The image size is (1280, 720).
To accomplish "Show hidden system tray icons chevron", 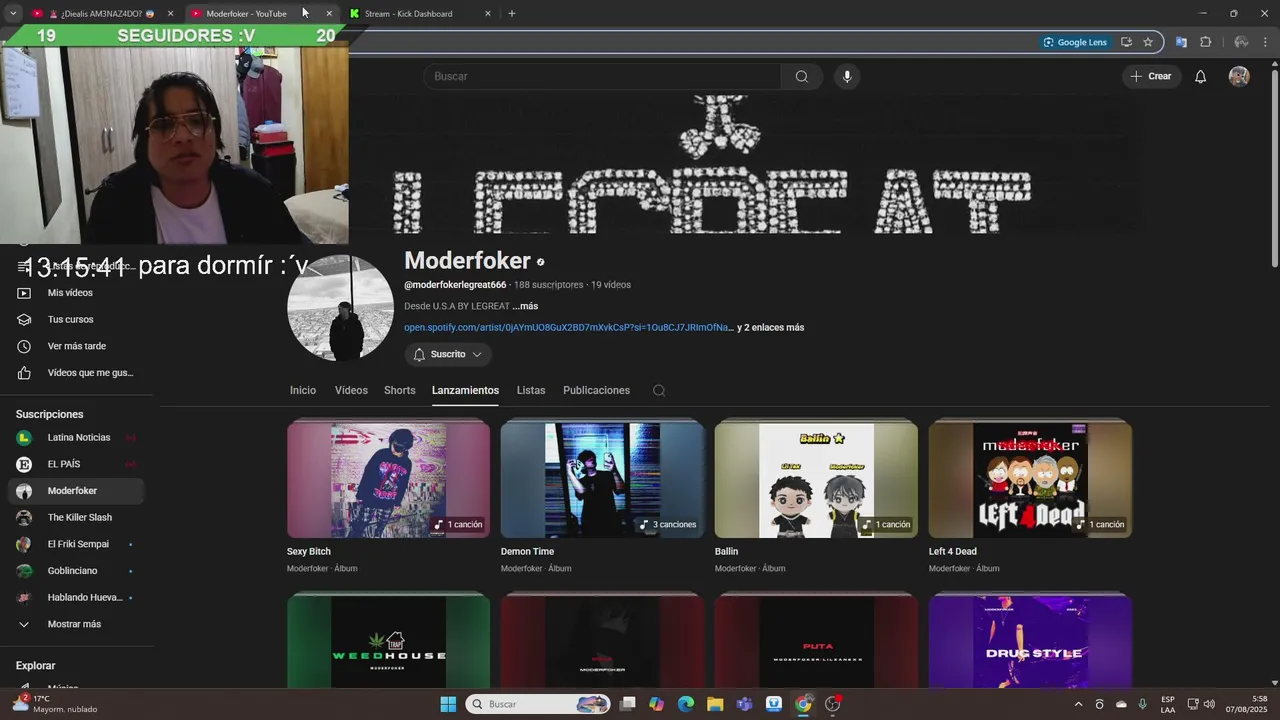I will point(1078,704).
